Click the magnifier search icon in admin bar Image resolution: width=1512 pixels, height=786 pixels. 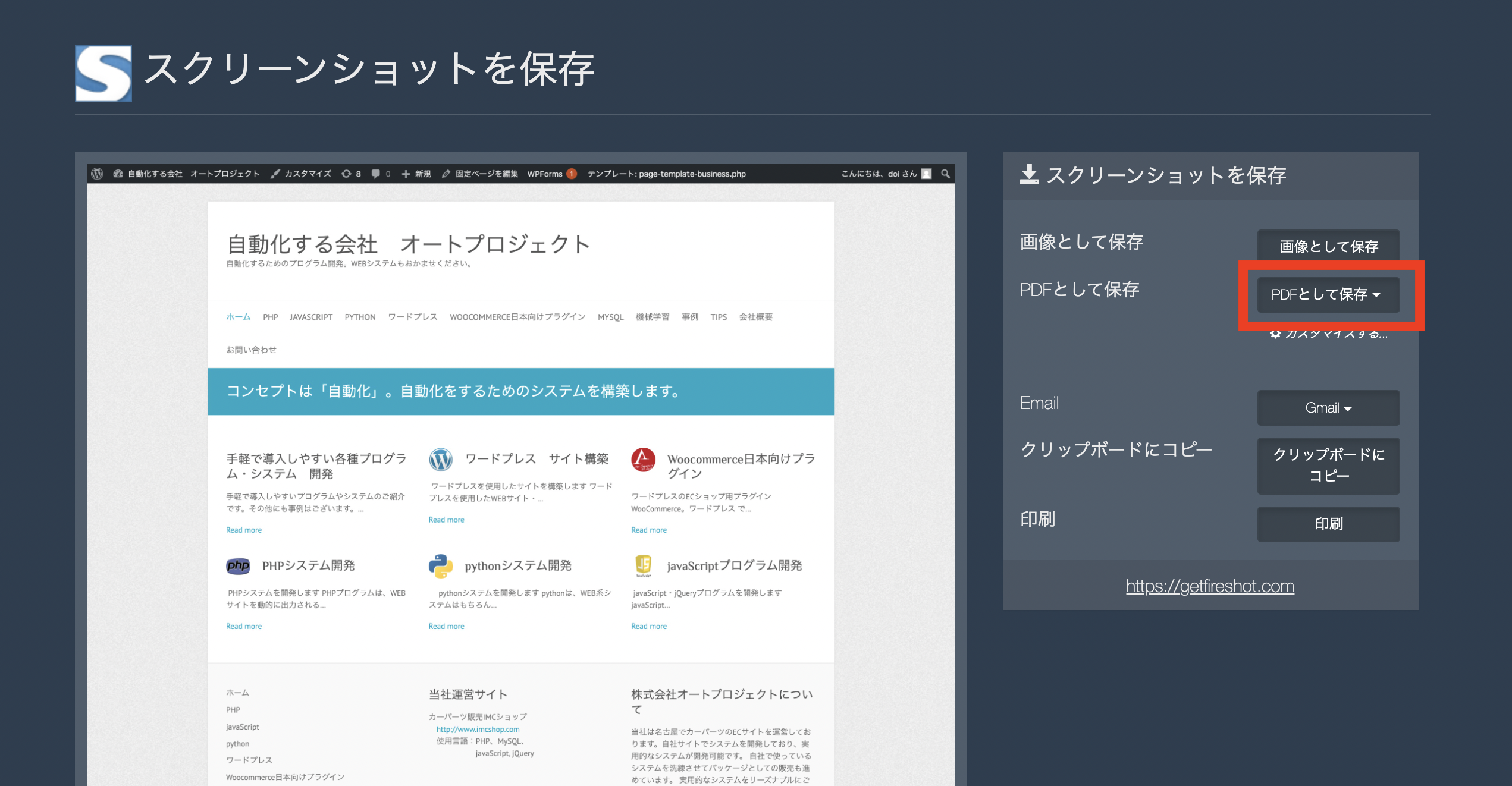[945, 174]
